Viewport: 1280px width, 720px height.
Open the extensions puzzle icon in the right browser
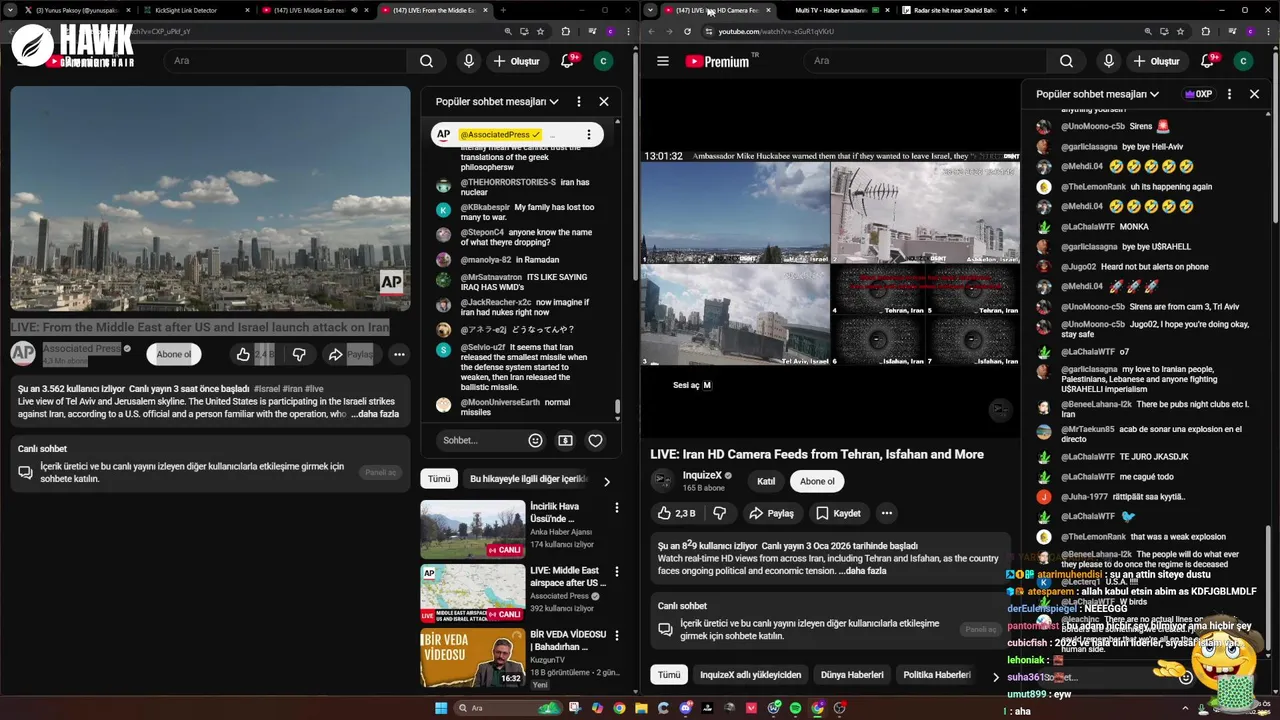(1205, 31)
